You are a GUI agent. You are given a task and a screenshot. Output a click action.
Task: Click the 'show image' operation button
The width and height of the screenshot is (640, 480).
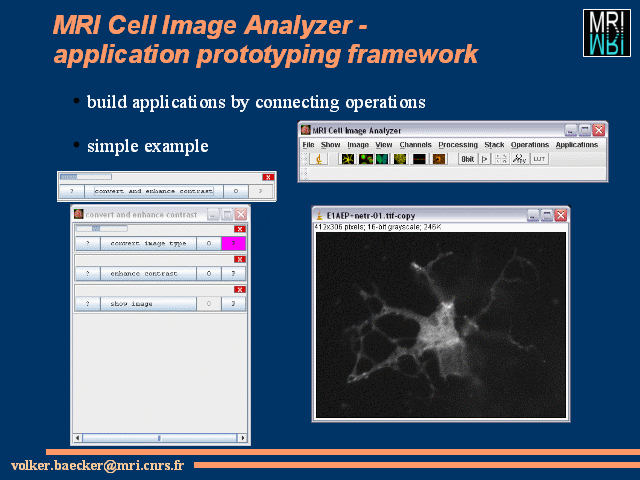(x=148, y=304)
